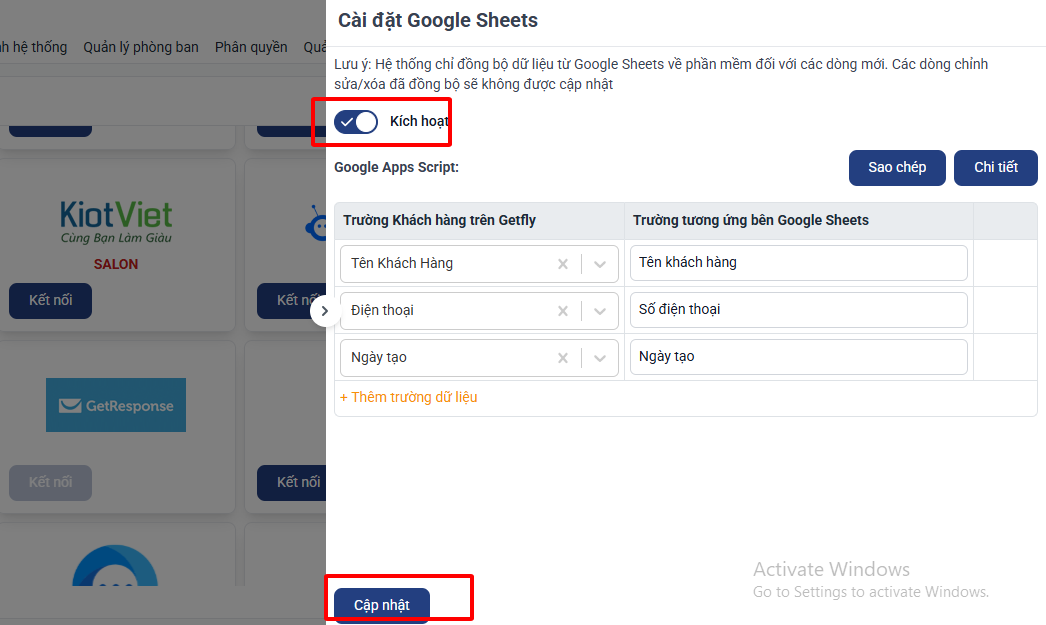Add field via Thêm trường dữ liệu
This screenshot has height=625, width=1046.
pos(409,397)
